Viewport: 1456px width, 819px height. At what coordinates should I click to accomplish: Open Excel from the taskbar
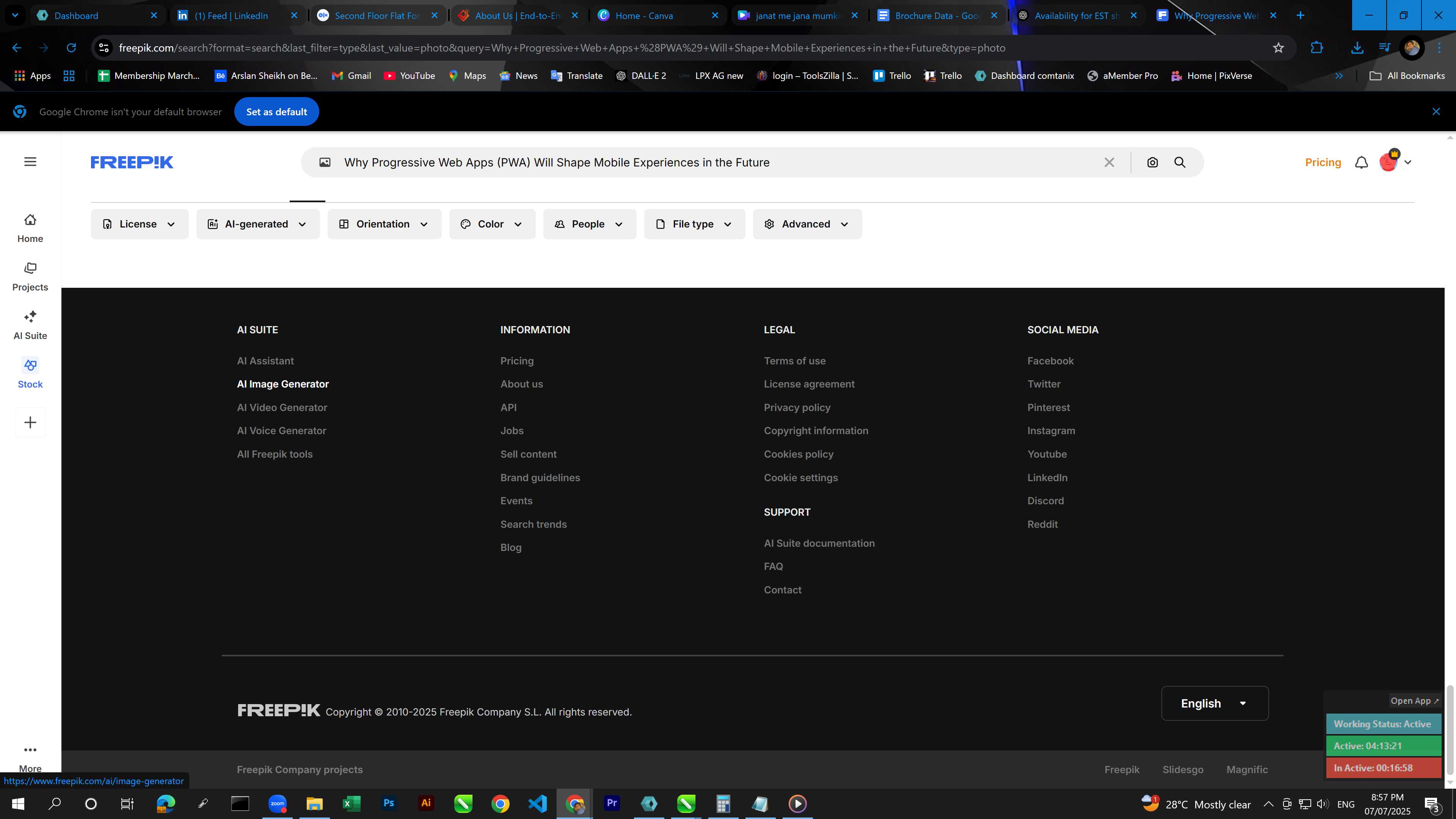click(x=351, y=803)
